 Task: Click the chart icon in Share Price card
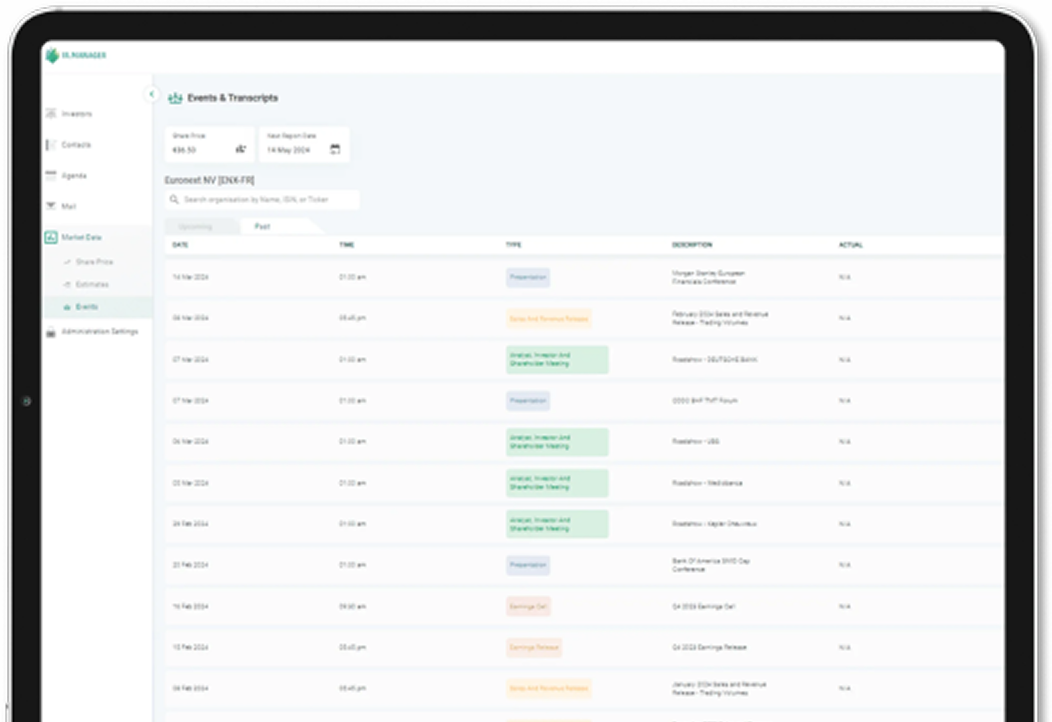coord(241,149)
